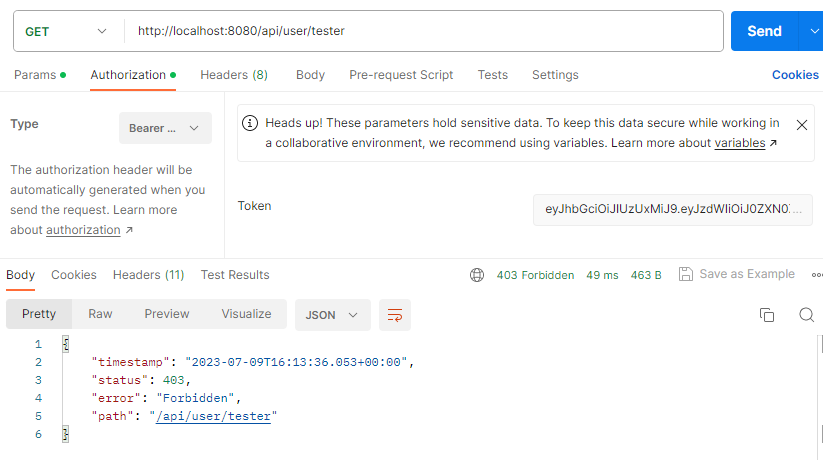This screenshot has width=823, height=460.
Task: Open the GET method dropdown
Action: click(66, 32)
